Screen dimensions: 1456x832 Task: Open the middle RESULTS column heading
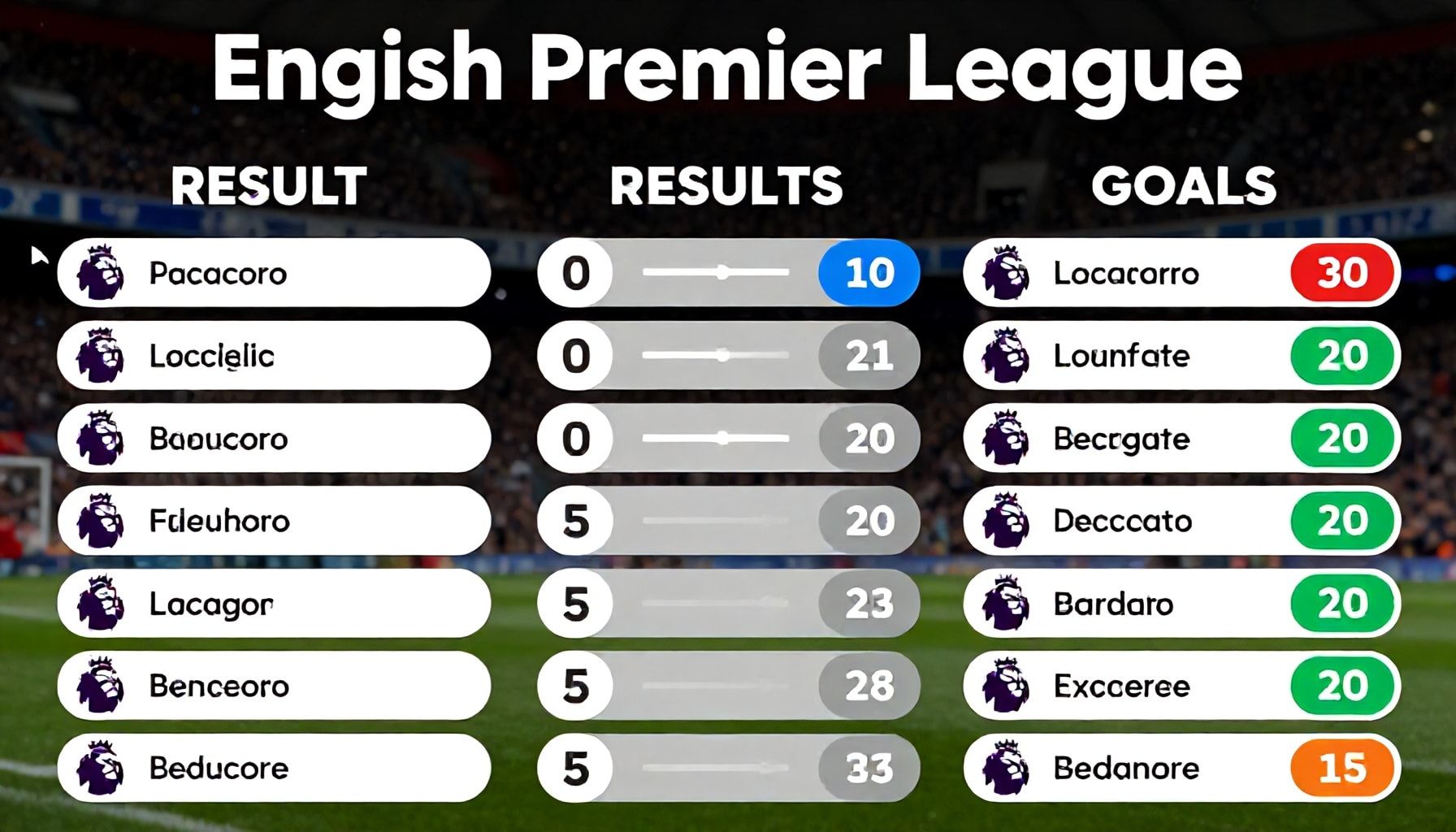point(726,185)
